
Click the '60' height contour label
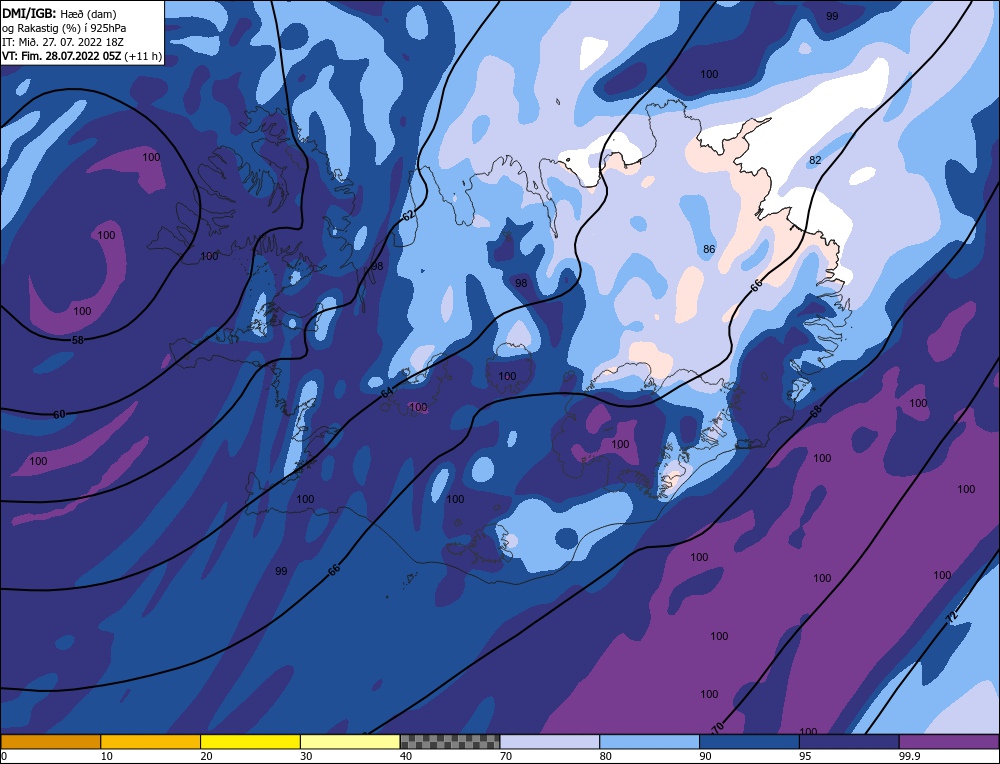[x=59, y=415]
